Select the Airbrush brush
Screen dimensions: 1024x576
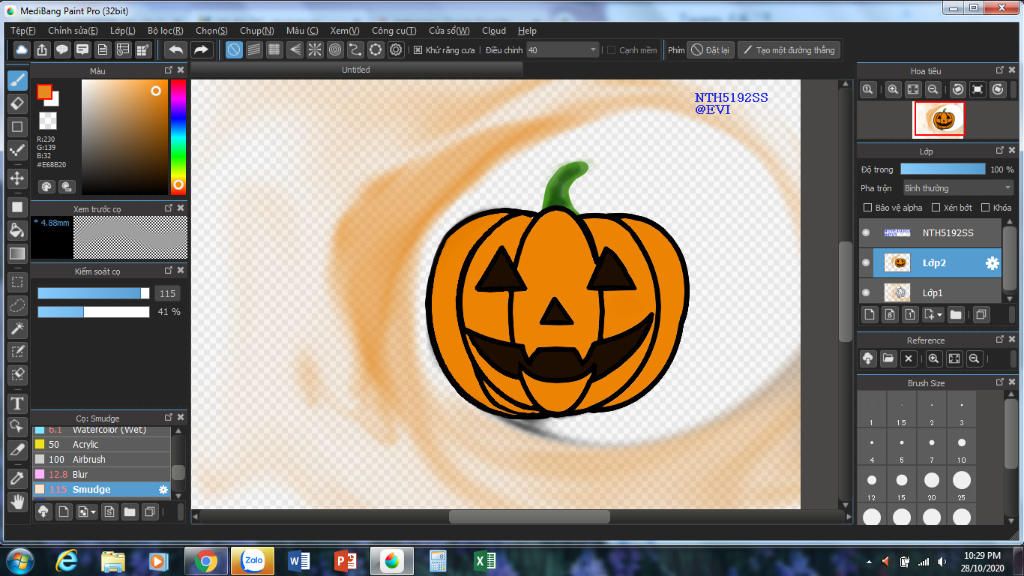[102, 459]
